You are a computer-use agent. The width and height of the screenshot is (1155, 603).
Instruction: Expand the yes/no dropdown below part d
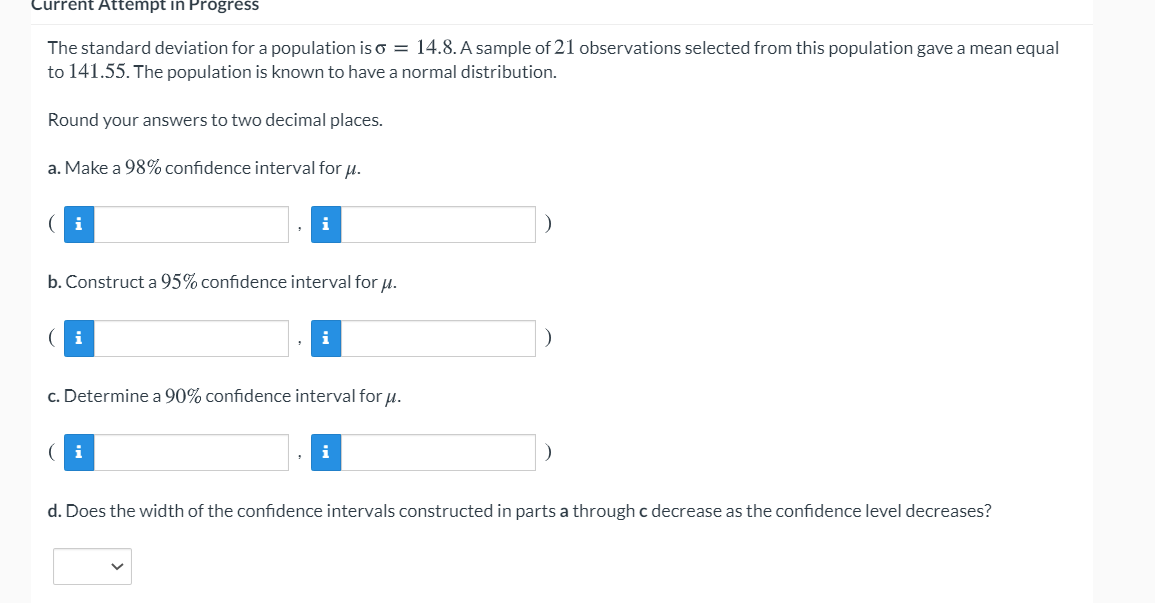pos(92,566)
